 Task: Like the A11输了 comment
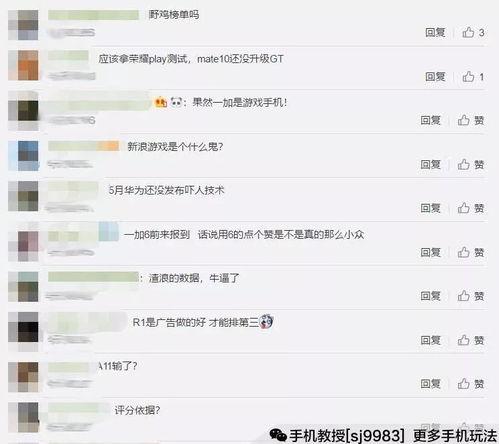point(471,384)
